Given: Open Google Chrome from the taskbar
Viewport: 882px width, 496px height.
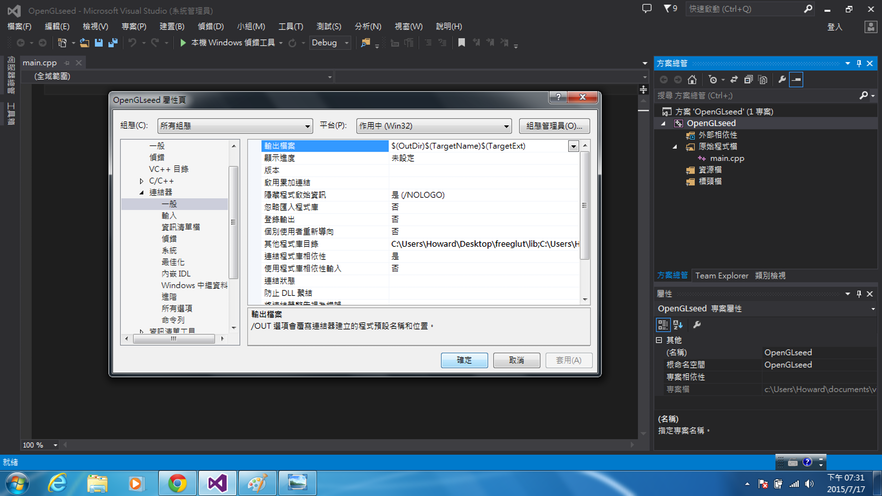Looking at the screenshot, I should point(177,483).
